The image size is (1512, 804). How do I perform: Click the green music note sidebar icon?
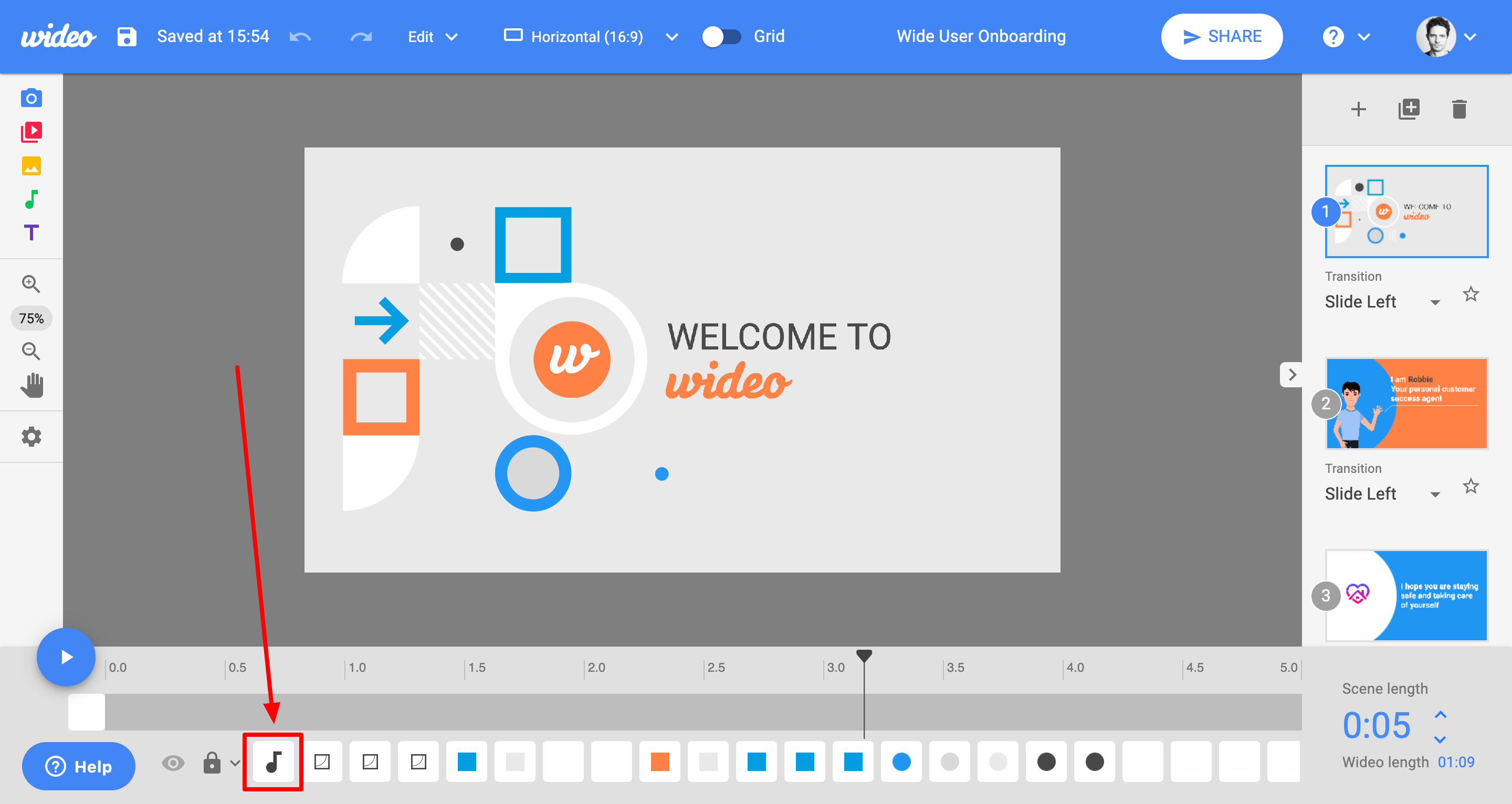coord(31,199)
